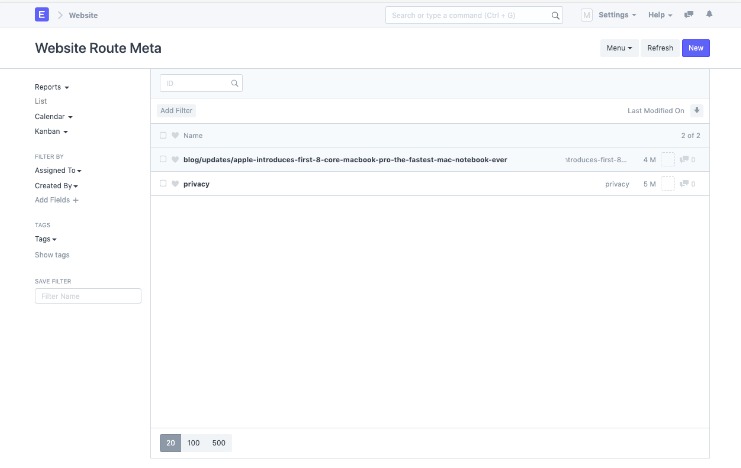
Task: Open the Help dropdown
Action: pyautogui.click(x=660, y=15)
